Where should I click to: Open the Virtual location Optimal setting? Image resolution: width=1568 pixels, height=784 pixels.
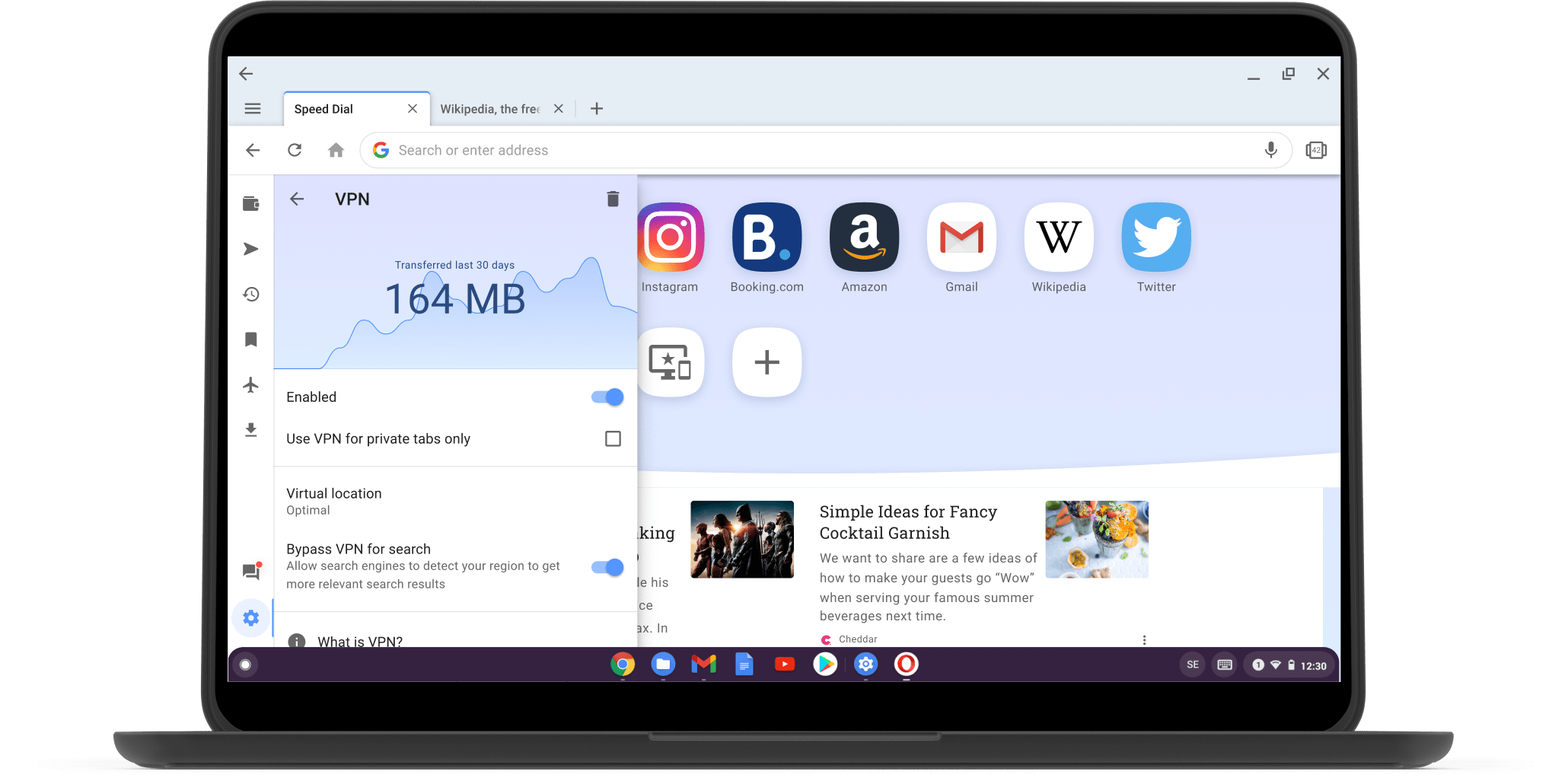pyautogui.click(x=455, y=502)
